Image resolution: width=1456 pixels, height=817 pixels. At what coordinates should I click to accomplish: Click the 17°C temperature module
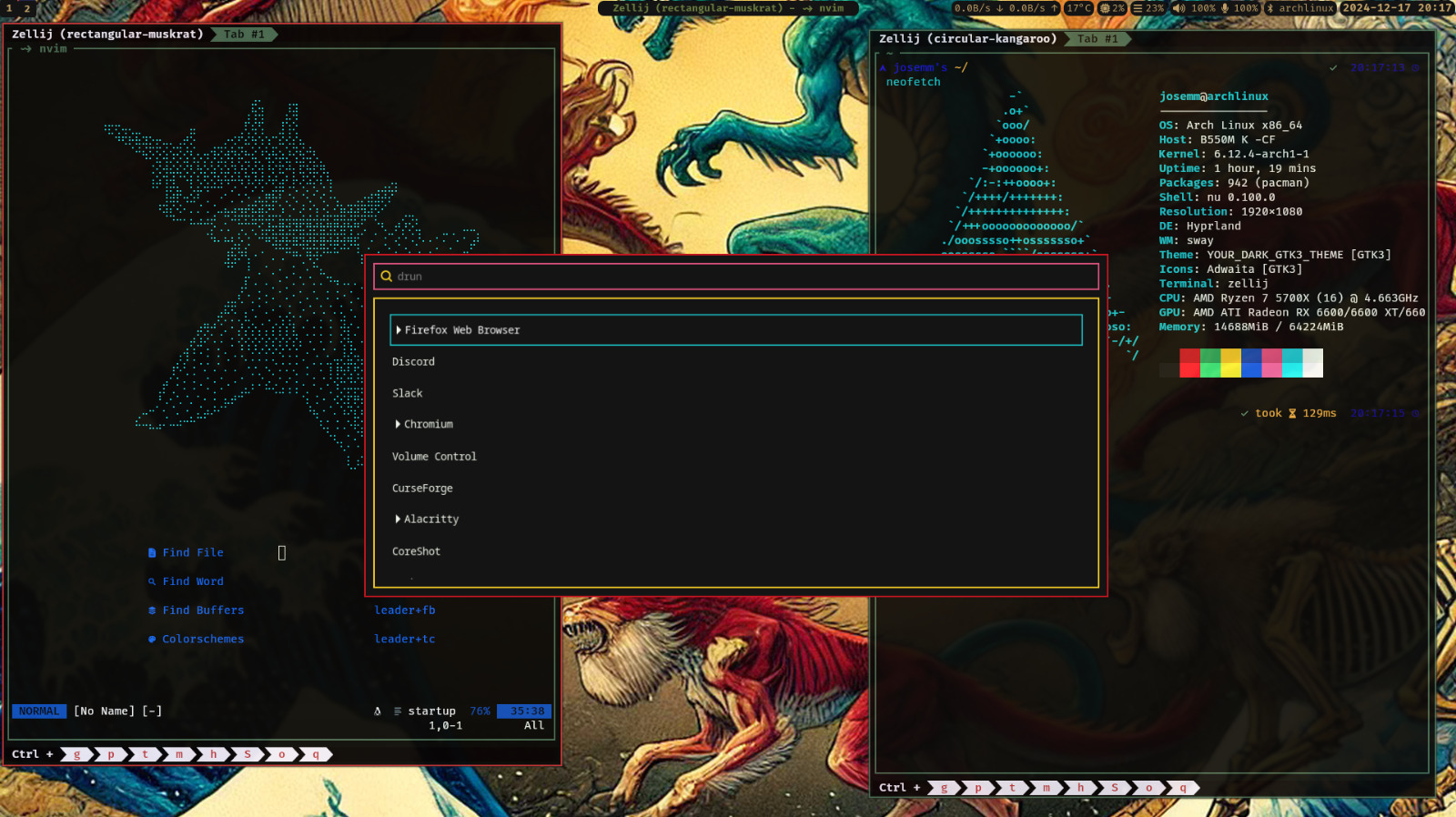pyautogui.click(x=1079, y=8)
